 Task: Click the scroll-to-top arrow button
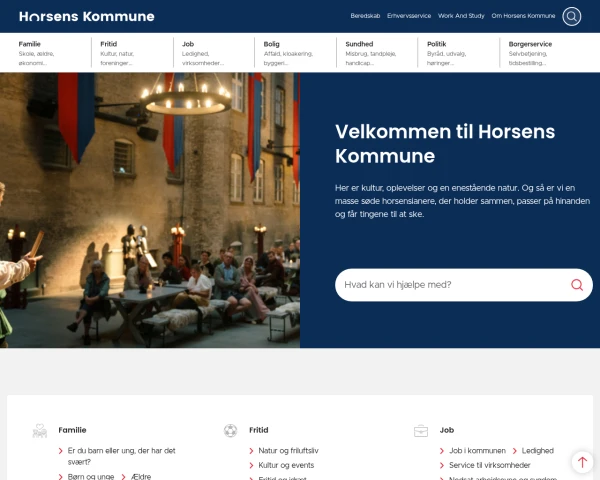coord(582,462)
